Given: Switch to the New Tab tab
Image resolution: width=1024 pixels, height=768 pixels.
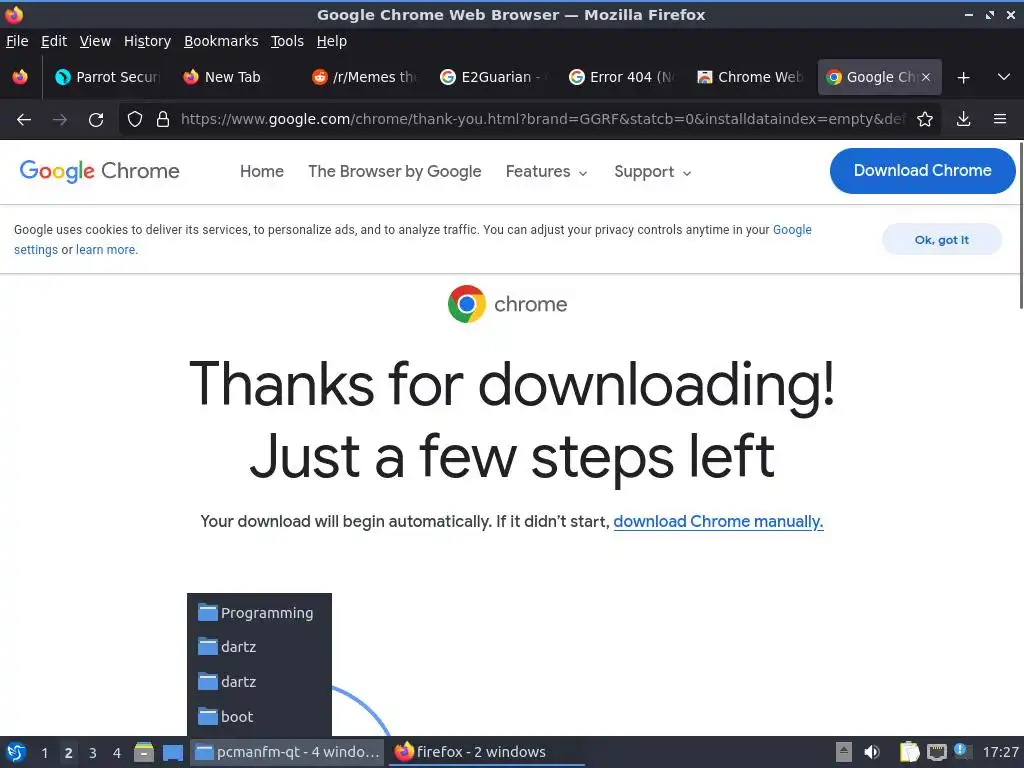Looking at the screenshot, I should pyautogui.click(x=235, y=77).
